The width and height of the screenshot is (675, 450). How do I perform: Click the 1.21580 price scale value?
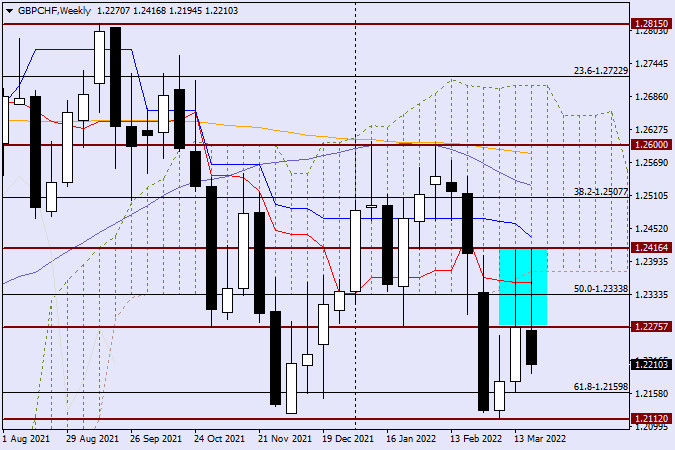click(652, 394)
